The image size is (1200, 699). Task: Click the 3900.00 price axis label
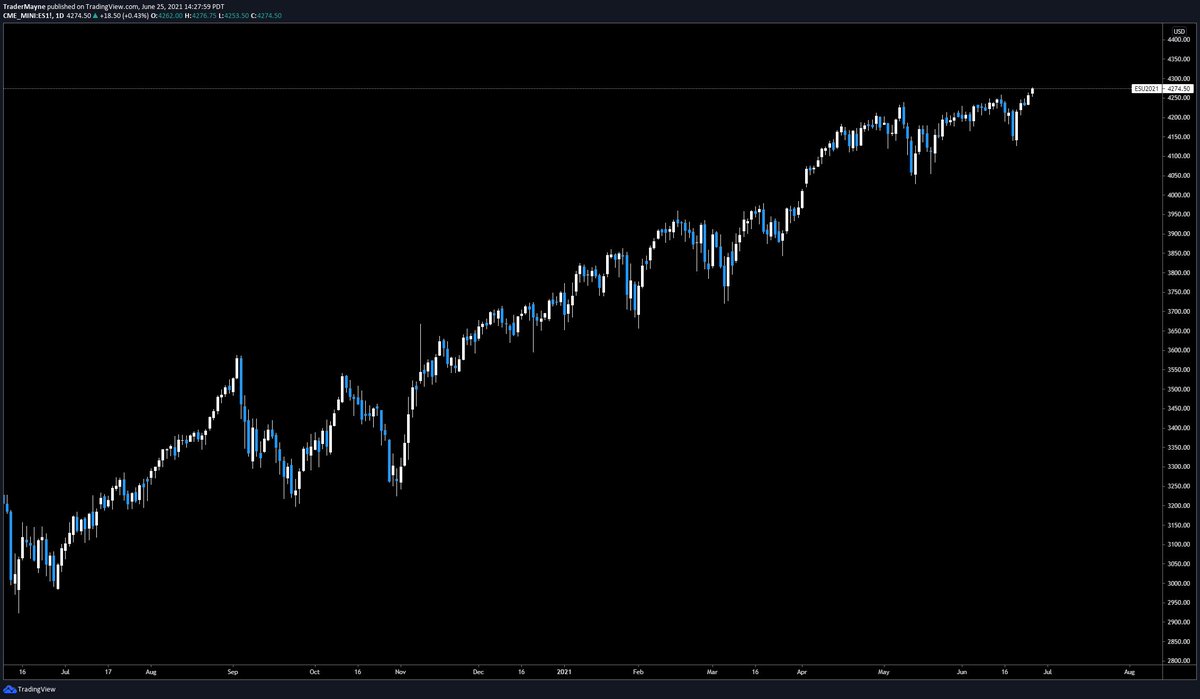(1178, 234)
